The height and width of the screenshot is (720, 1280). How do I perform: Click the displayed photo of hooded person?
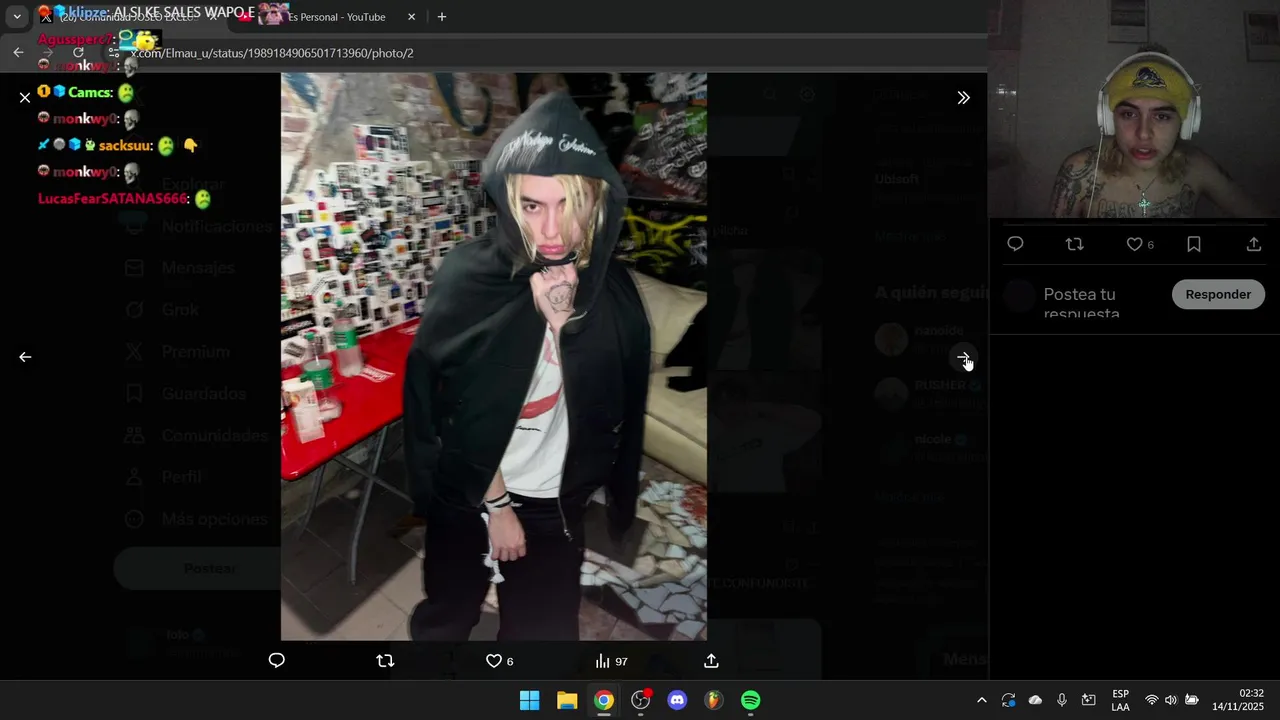494,356
